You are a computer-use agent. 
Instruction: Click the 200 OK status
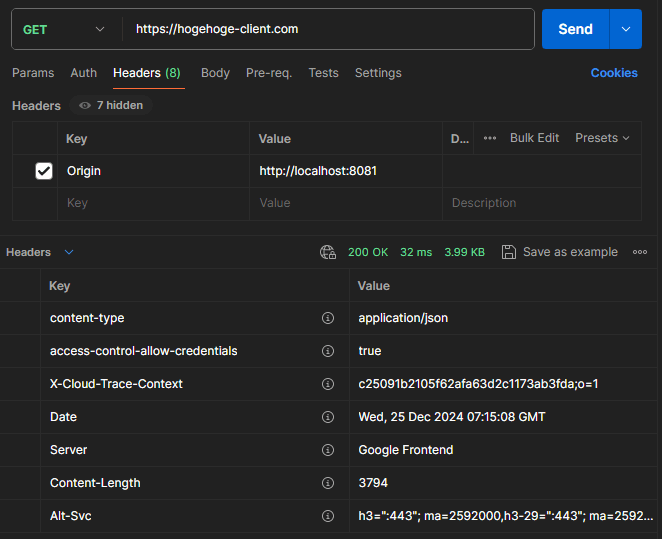pos(368,252)
